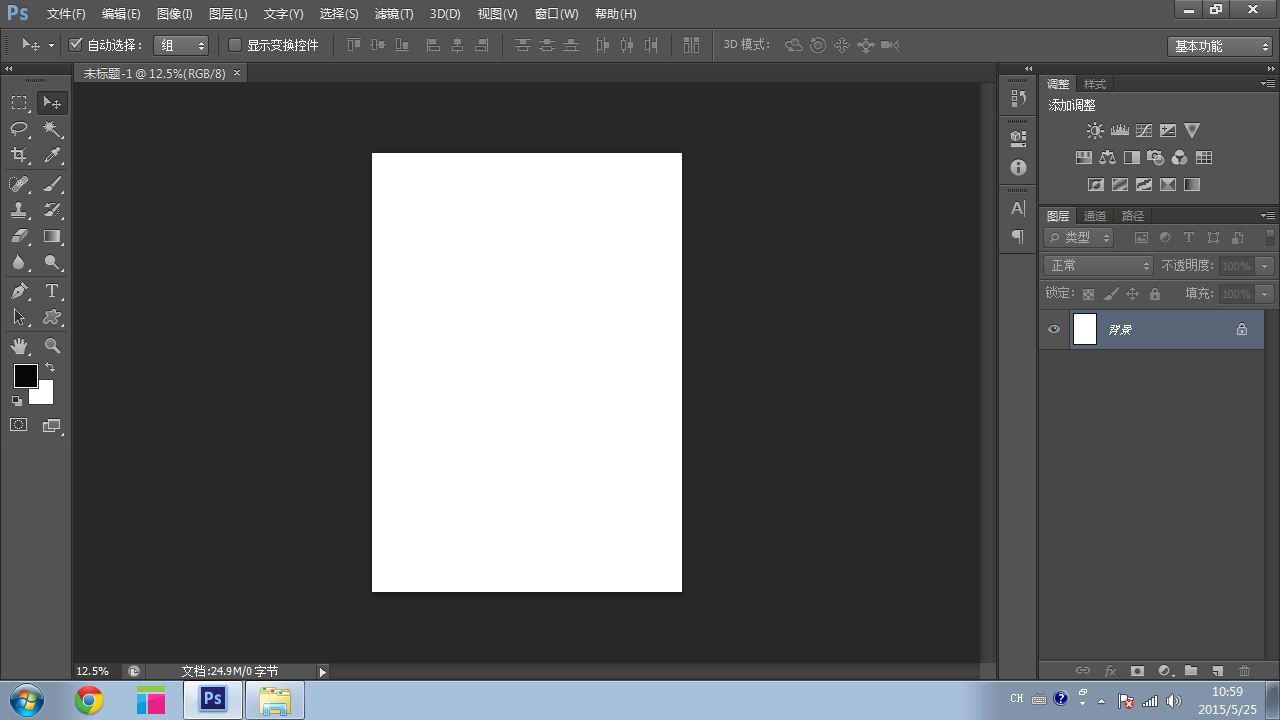Create a new layer icon
The height and width of the screenshot is (720, 1280).
click(1217, 671)
